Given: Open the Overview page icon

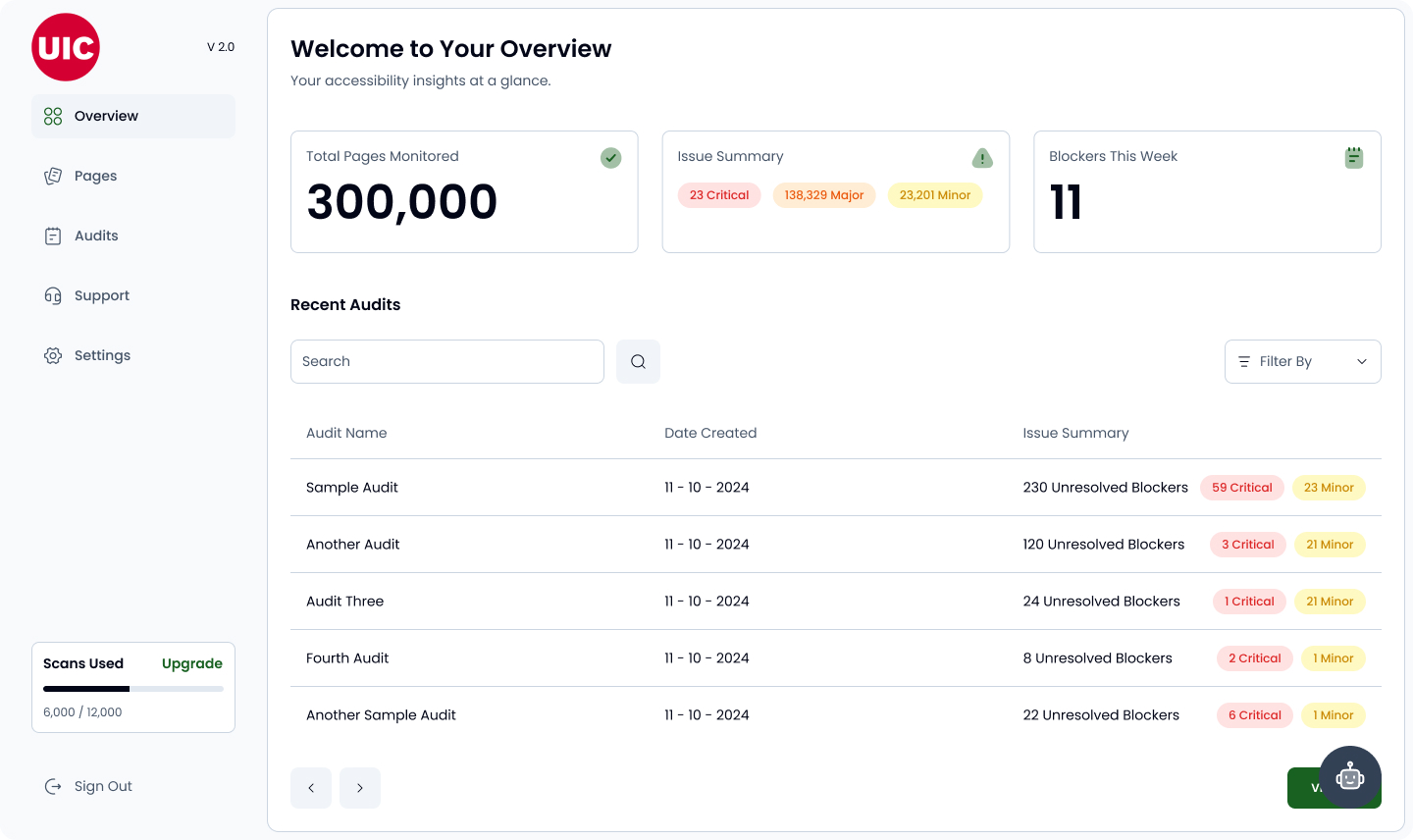Looking at the screenshot, I should (x=53, y=116).
